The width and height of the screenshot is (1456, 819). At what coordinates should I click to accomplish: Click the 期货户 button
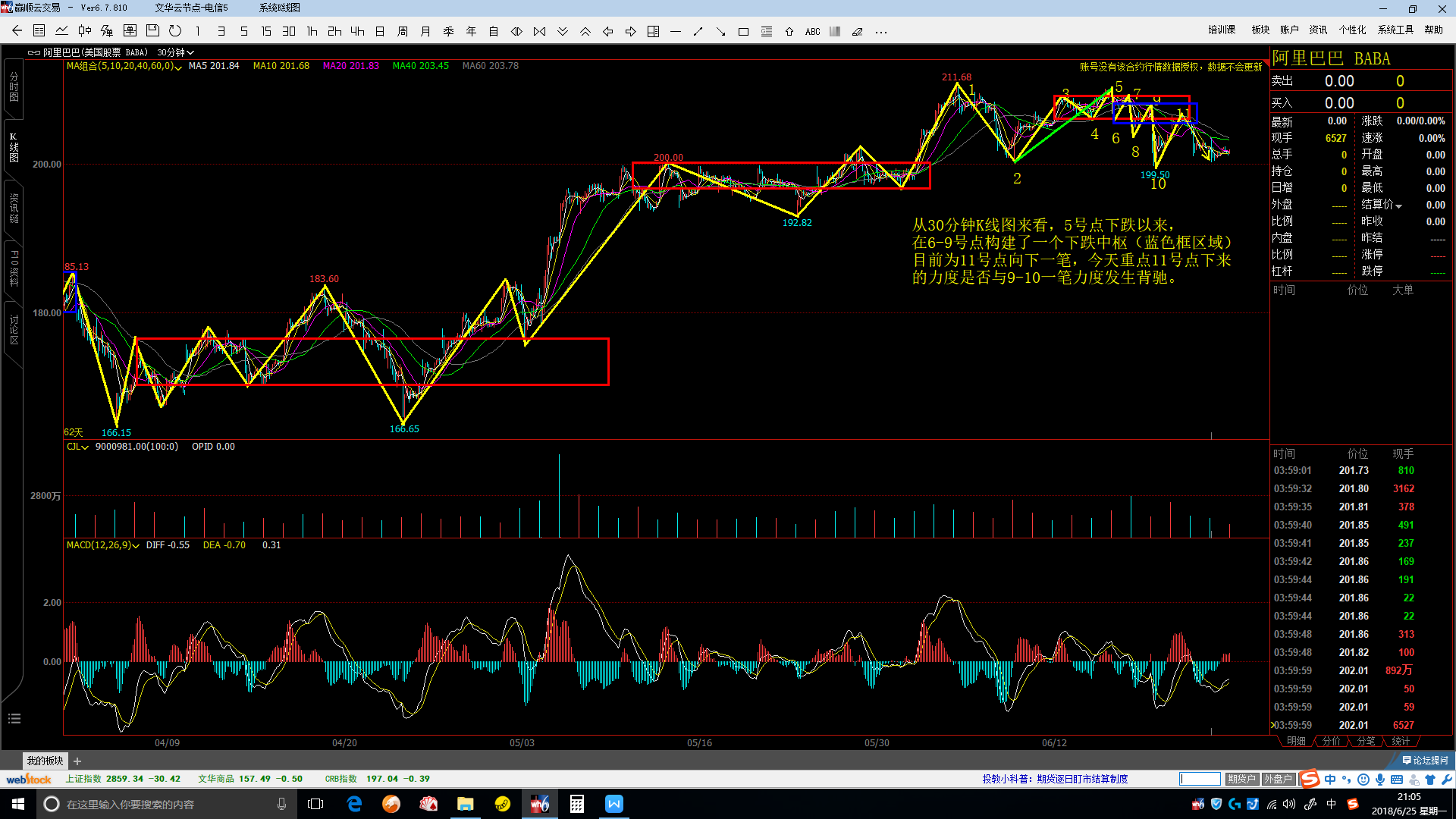pos(1241,779)
